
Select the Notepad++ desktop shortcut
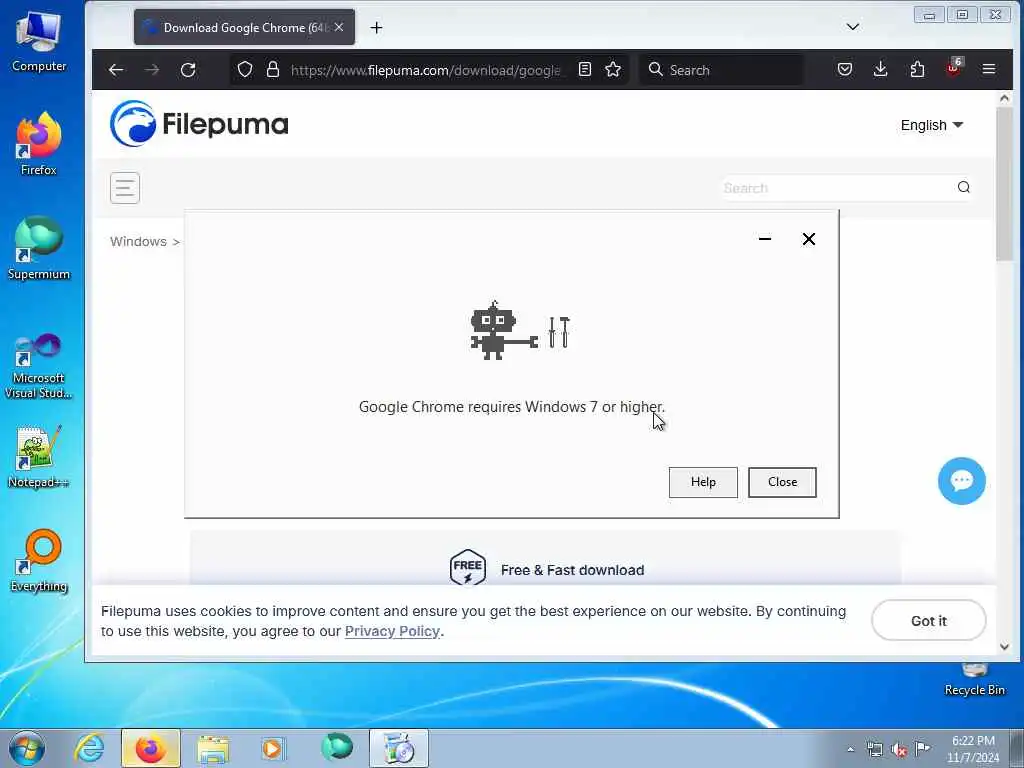[x=39, y=457]
